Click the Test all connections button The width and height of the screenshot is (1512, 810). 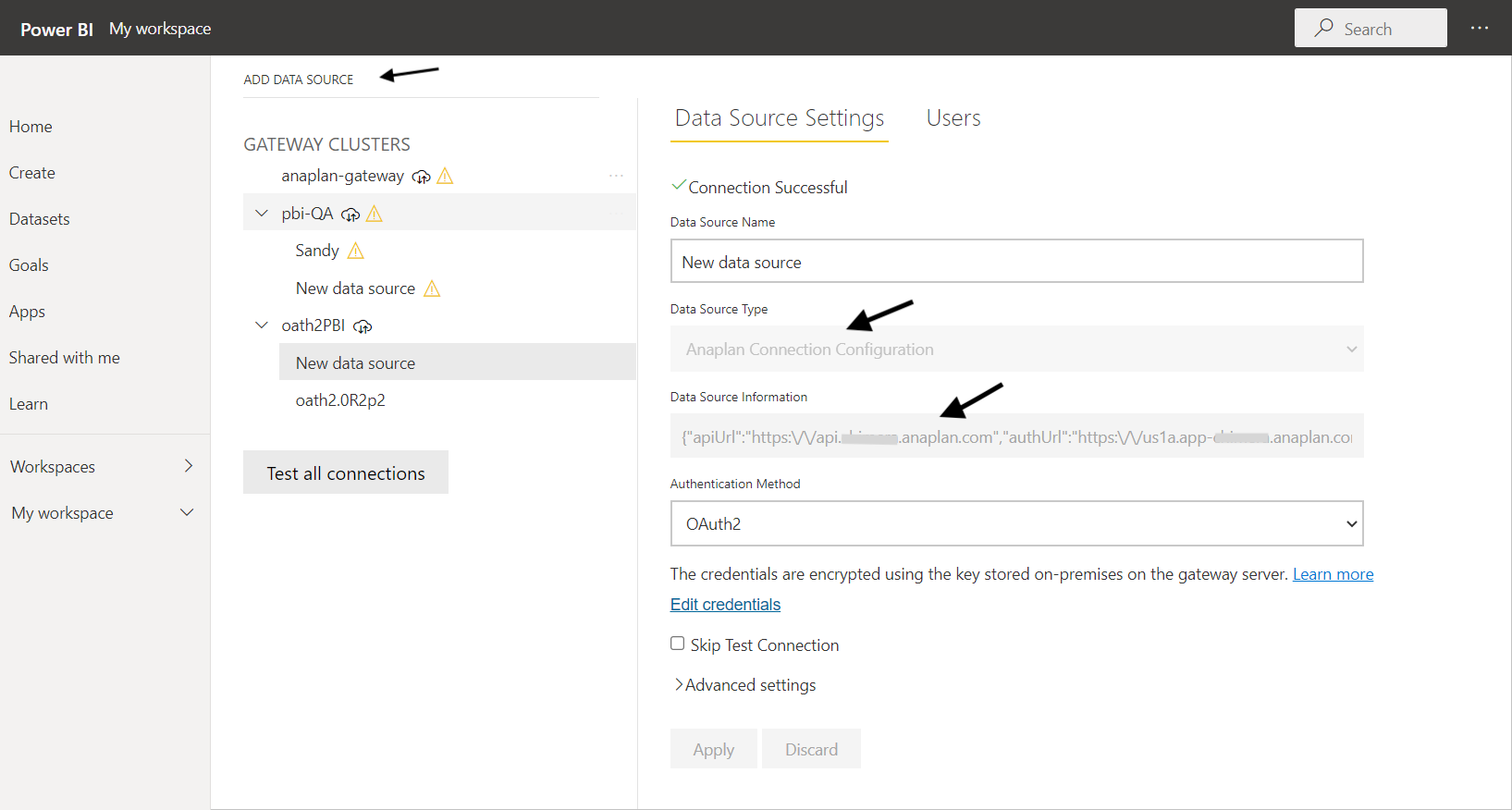point(346,472)
